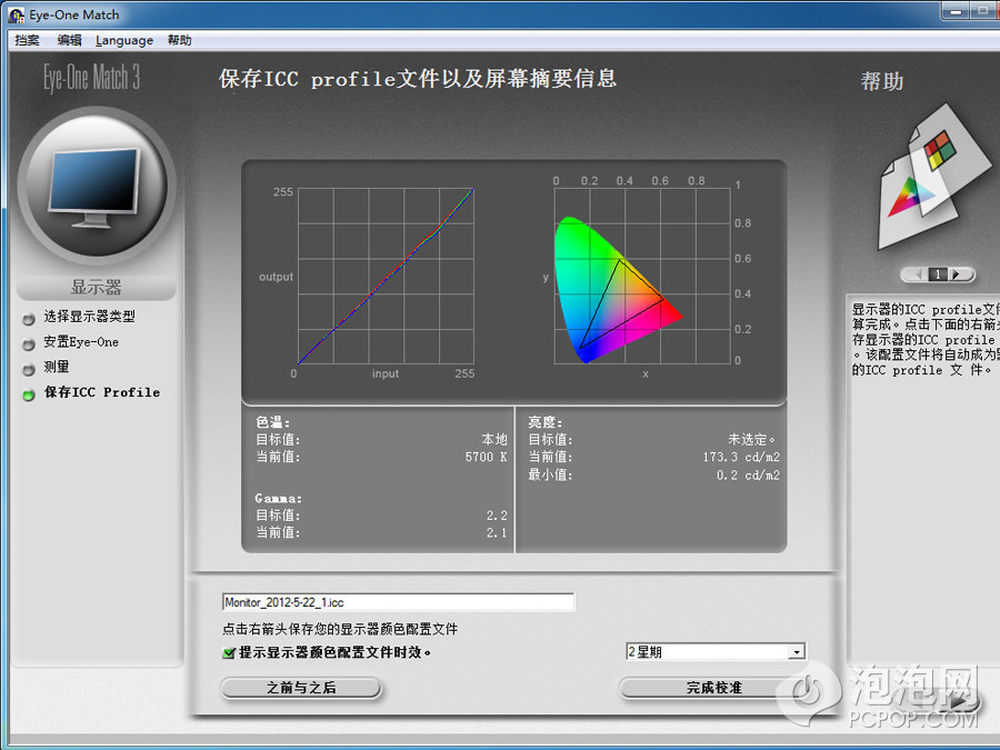
Task: Select the 测量 step
Action: [x=56, y=367]
